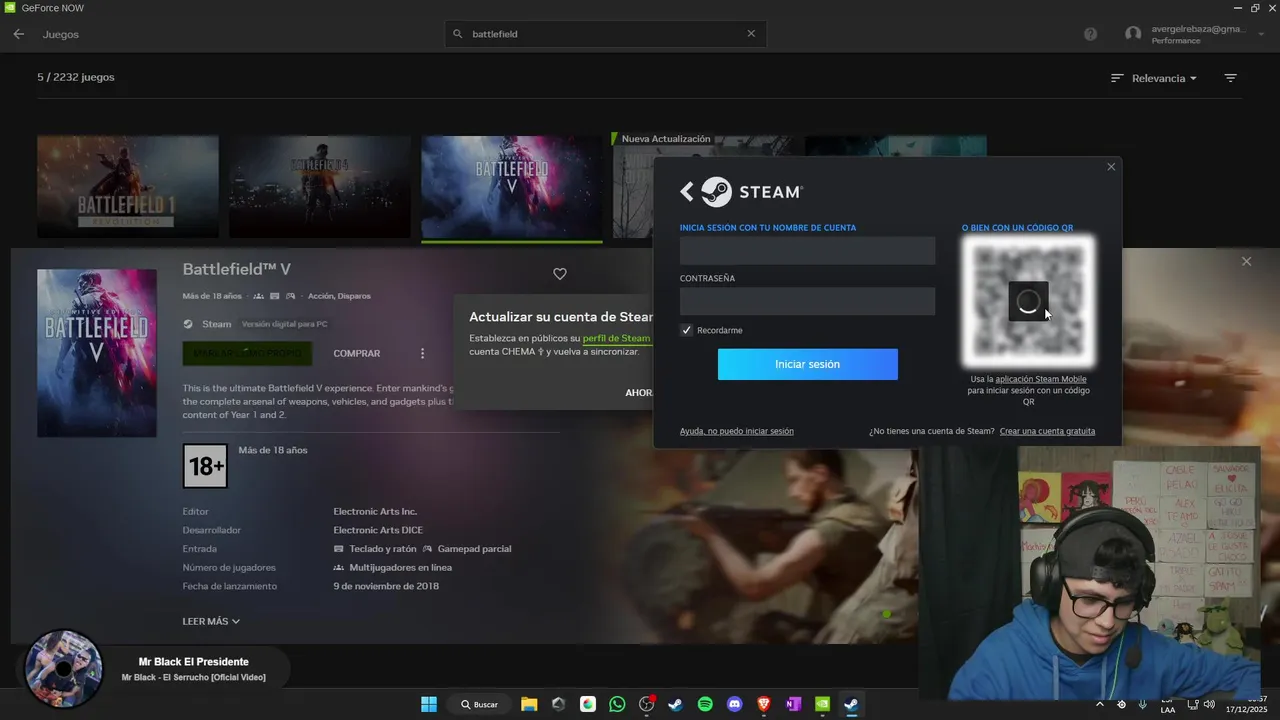Click the taskbar Buscar search box
1280x720 pixels.
coord(480,704)
